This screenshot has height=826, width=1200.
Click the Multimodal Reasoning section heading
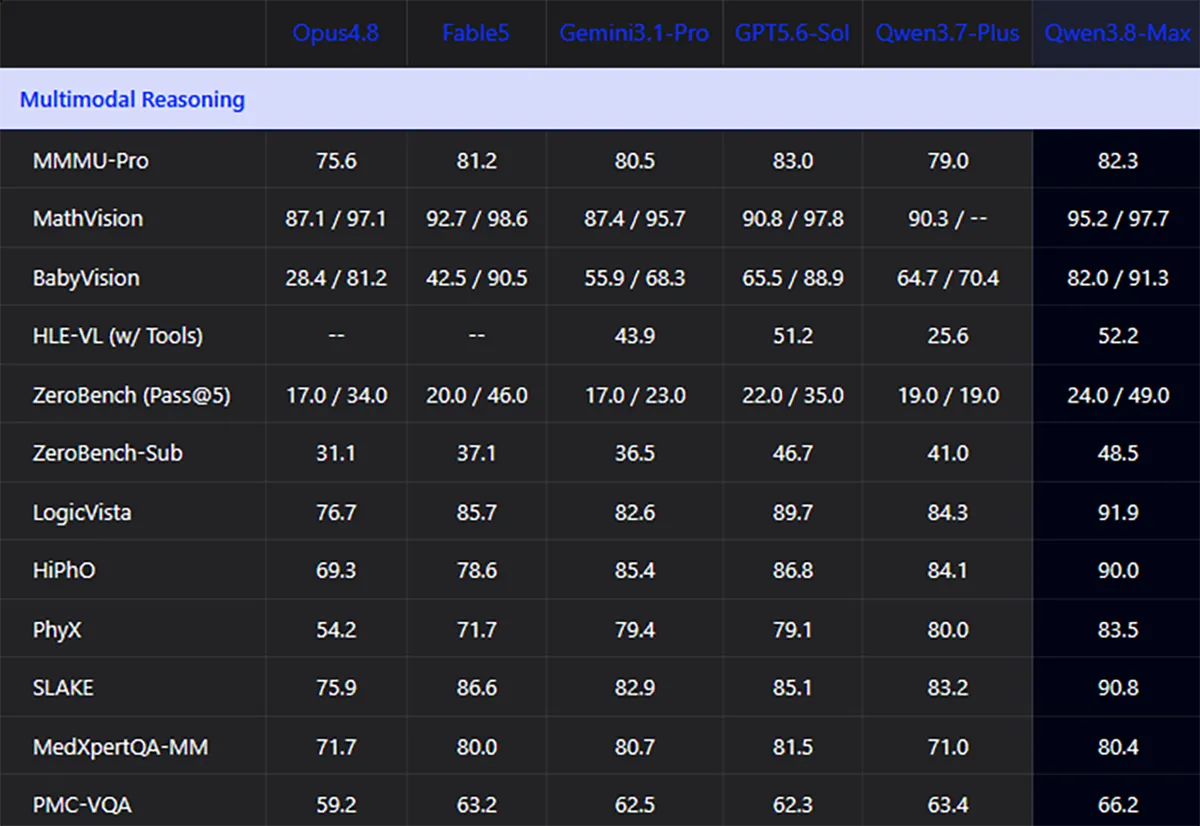click(132, 100)
